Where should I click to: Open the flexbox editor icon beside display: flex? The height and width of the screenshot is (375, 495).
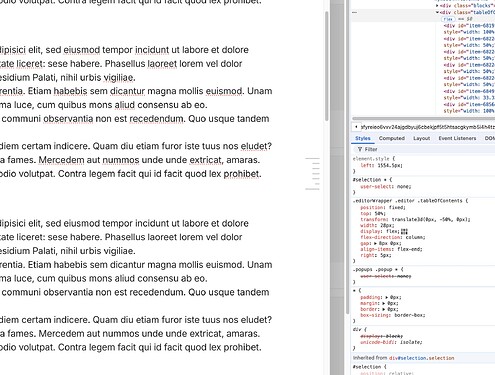[x=404, y=231]
